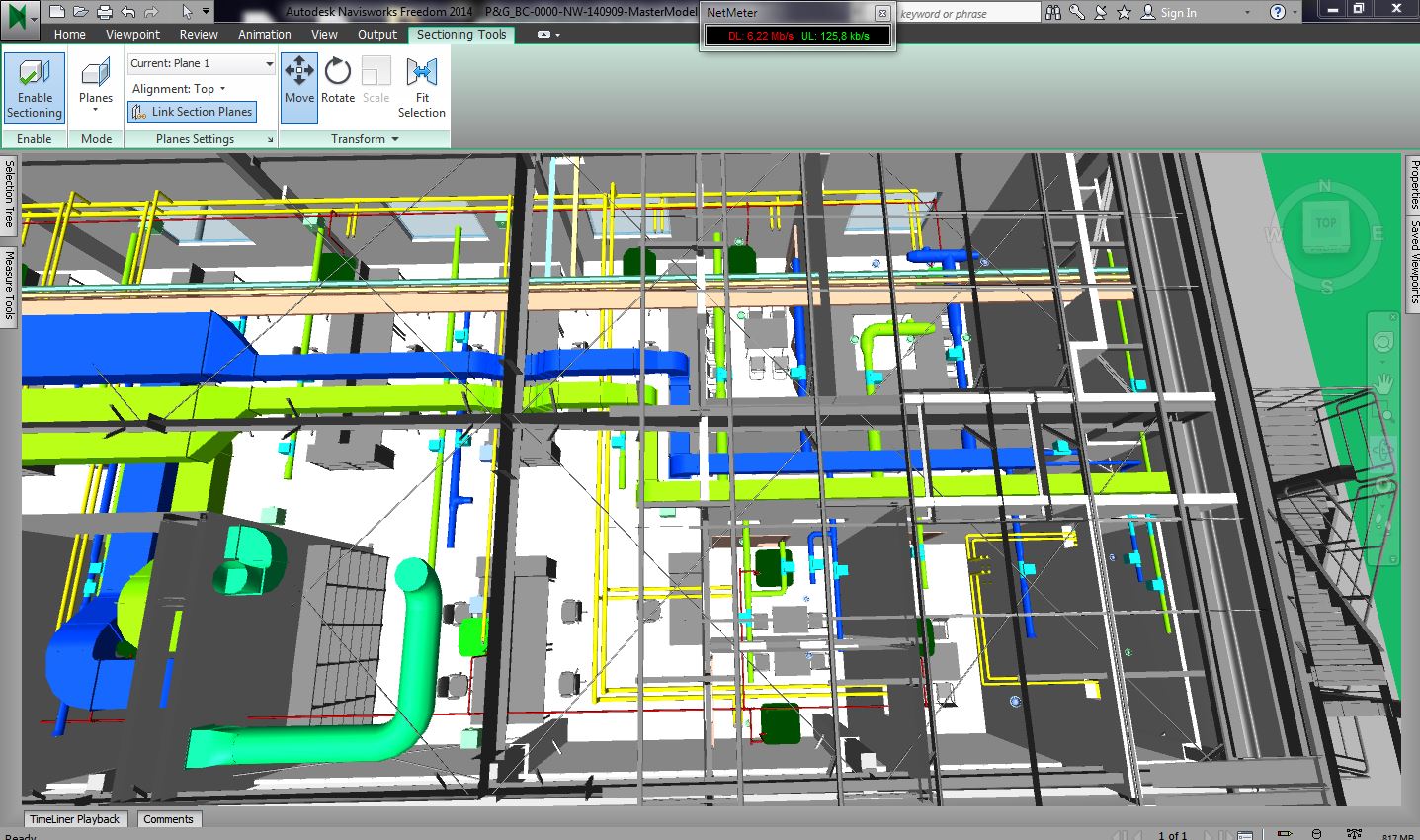1420x840 pixels.
Task: Click the keyword or phrase search field
Action: tap(968, 13)
